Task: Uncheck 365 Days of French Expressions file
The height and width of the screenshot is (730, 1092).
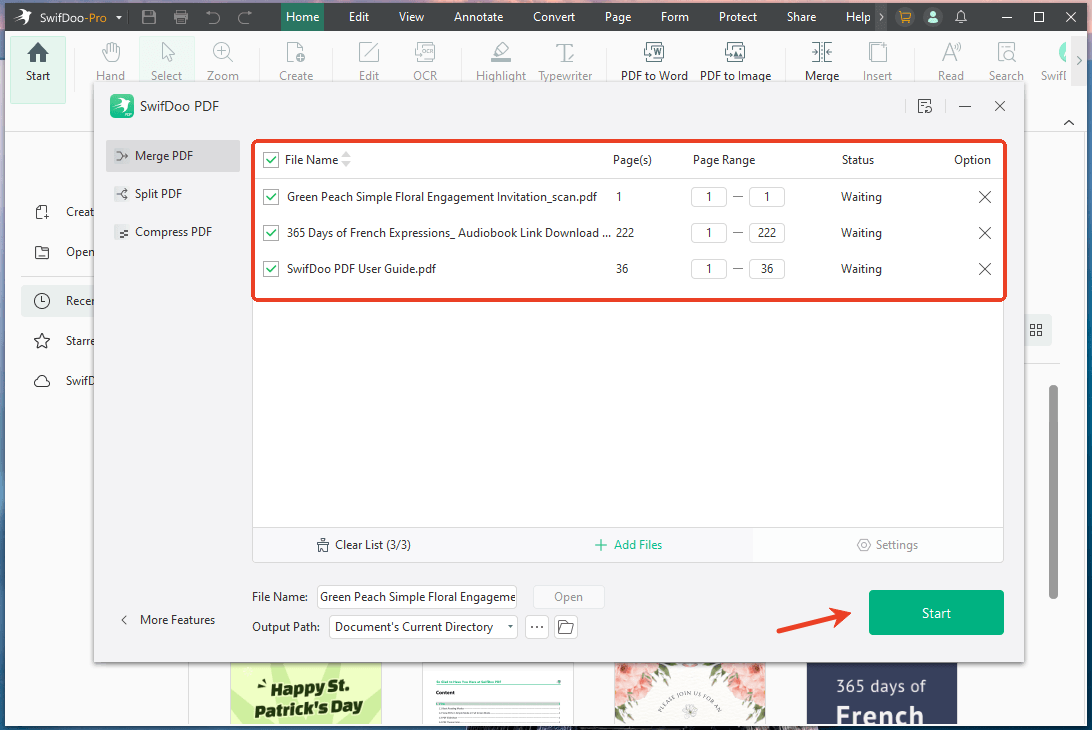Action: click(271, 233)
